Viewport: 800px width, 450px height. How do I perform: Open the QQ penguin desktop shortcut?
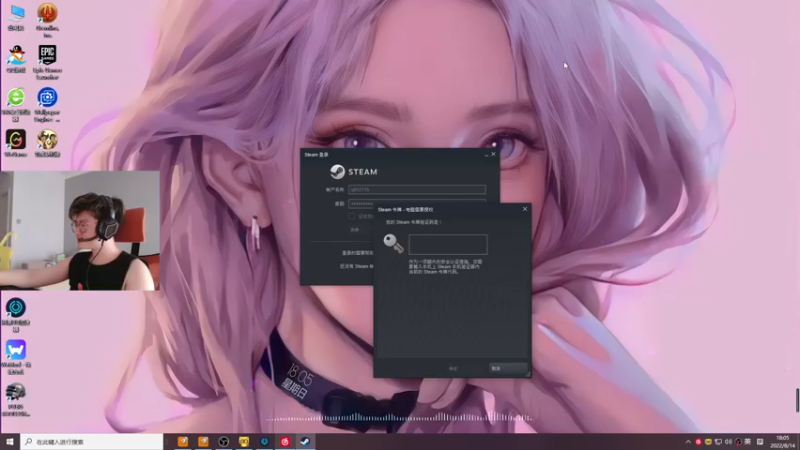pos(16,59)
